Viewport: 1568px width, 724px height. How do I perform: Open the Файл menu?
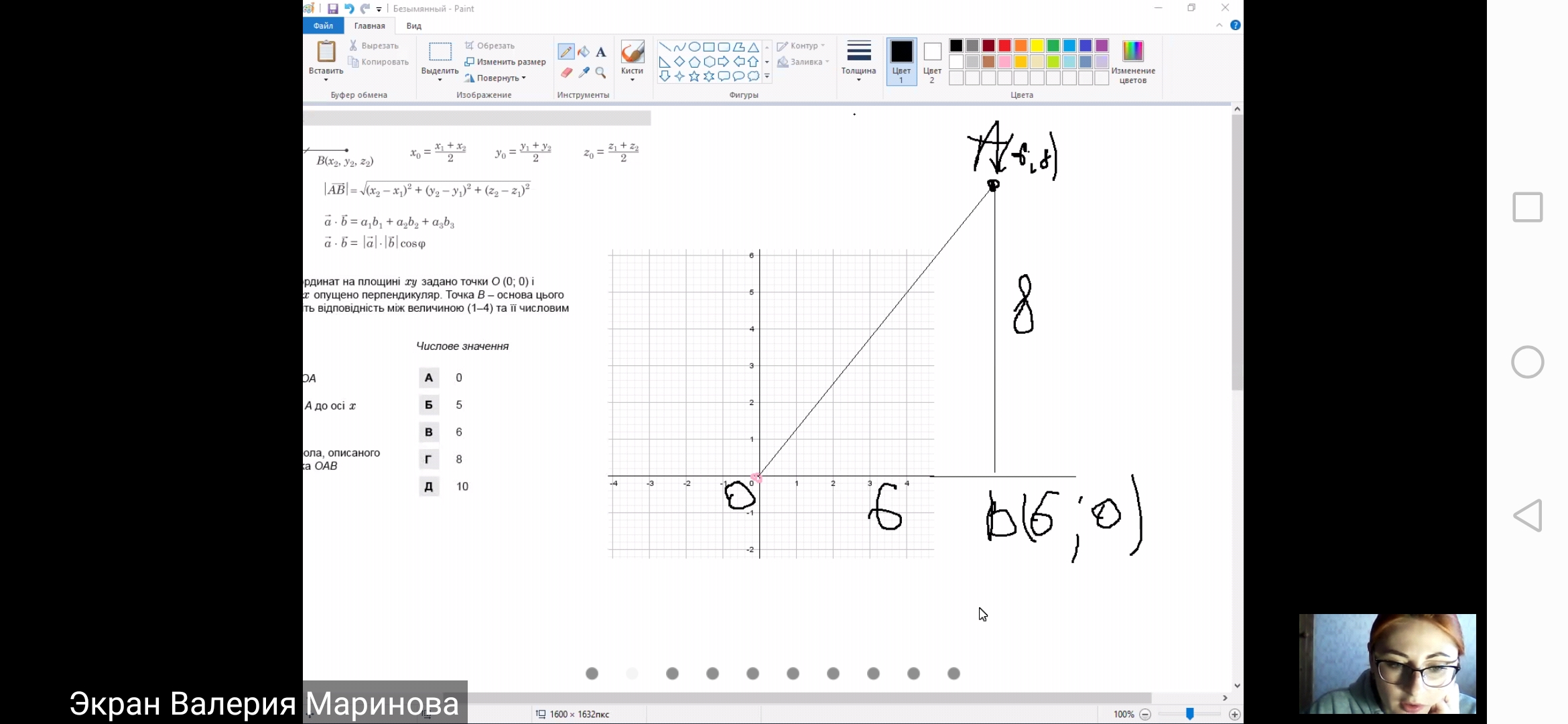coord(323,25)
